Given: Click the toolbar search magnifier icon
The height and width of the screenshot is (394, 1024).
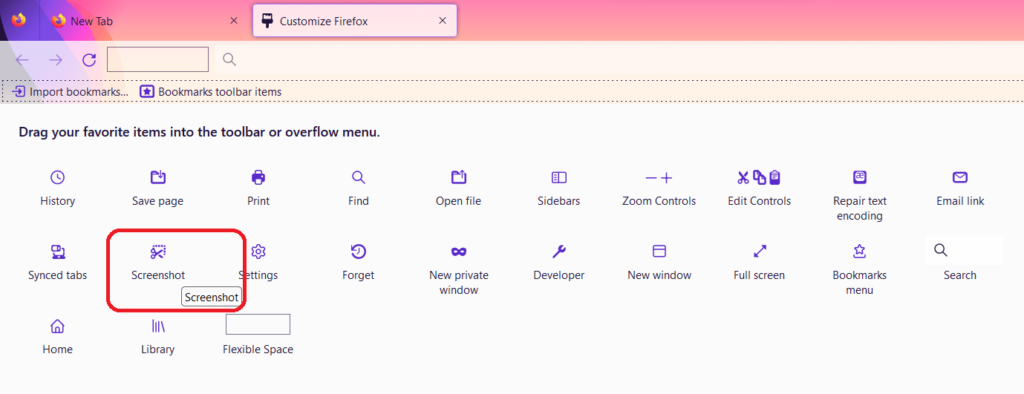Looking at the screenshot, I should (229, 59).
